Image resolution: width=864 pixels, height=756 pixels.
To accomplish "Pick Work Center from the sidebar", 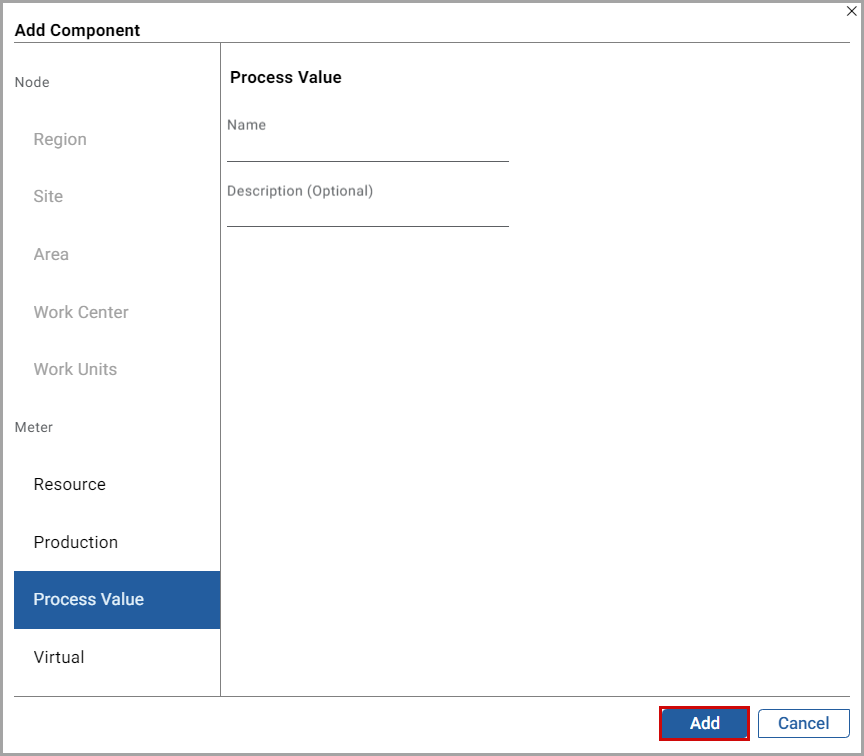I will [x=81, y=312].
